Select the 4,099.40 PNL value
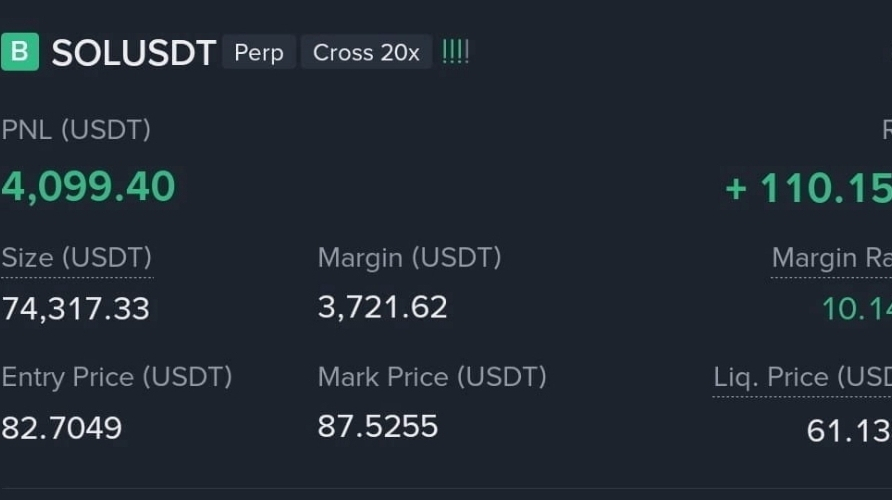The image size is (892, 500). 88,187
